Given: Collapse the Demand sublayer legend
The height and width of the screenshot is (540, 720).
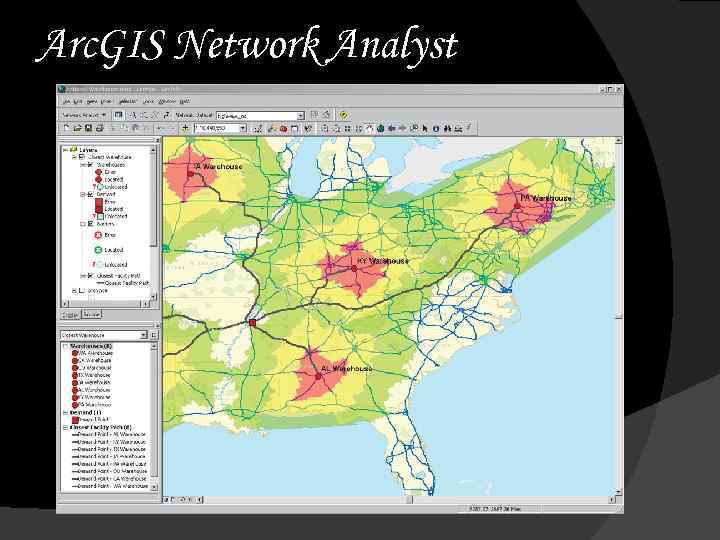Looking at the screenshot, I should point(83,194).
